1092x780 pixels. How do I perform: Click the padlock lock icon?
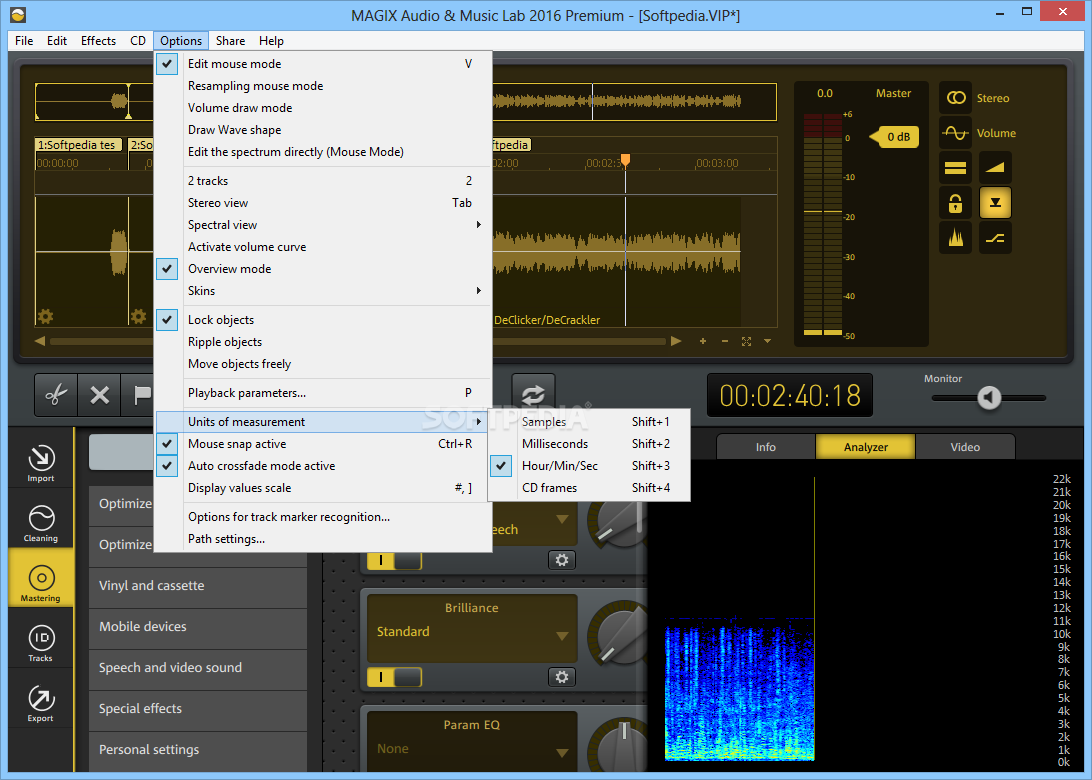coord(956,203)
